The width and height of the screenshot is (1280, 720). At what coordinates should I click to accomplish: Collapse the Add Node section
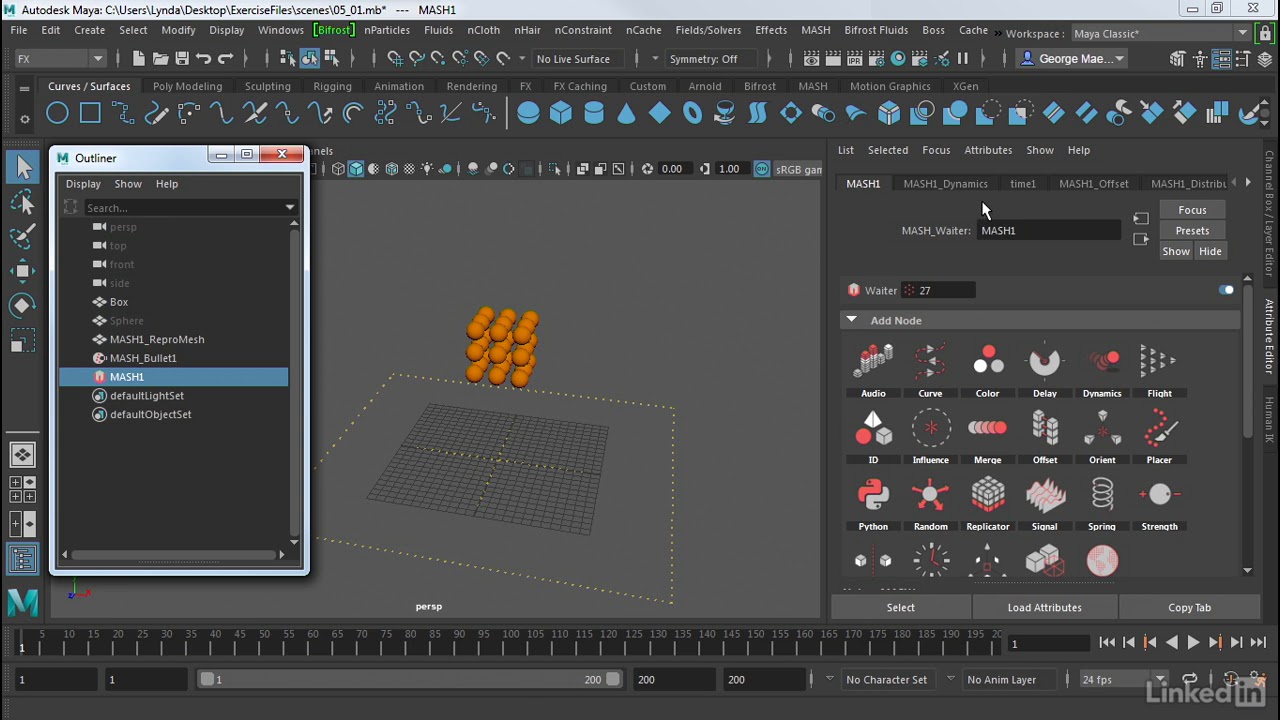pyautogui.click(x=851, y=320)
